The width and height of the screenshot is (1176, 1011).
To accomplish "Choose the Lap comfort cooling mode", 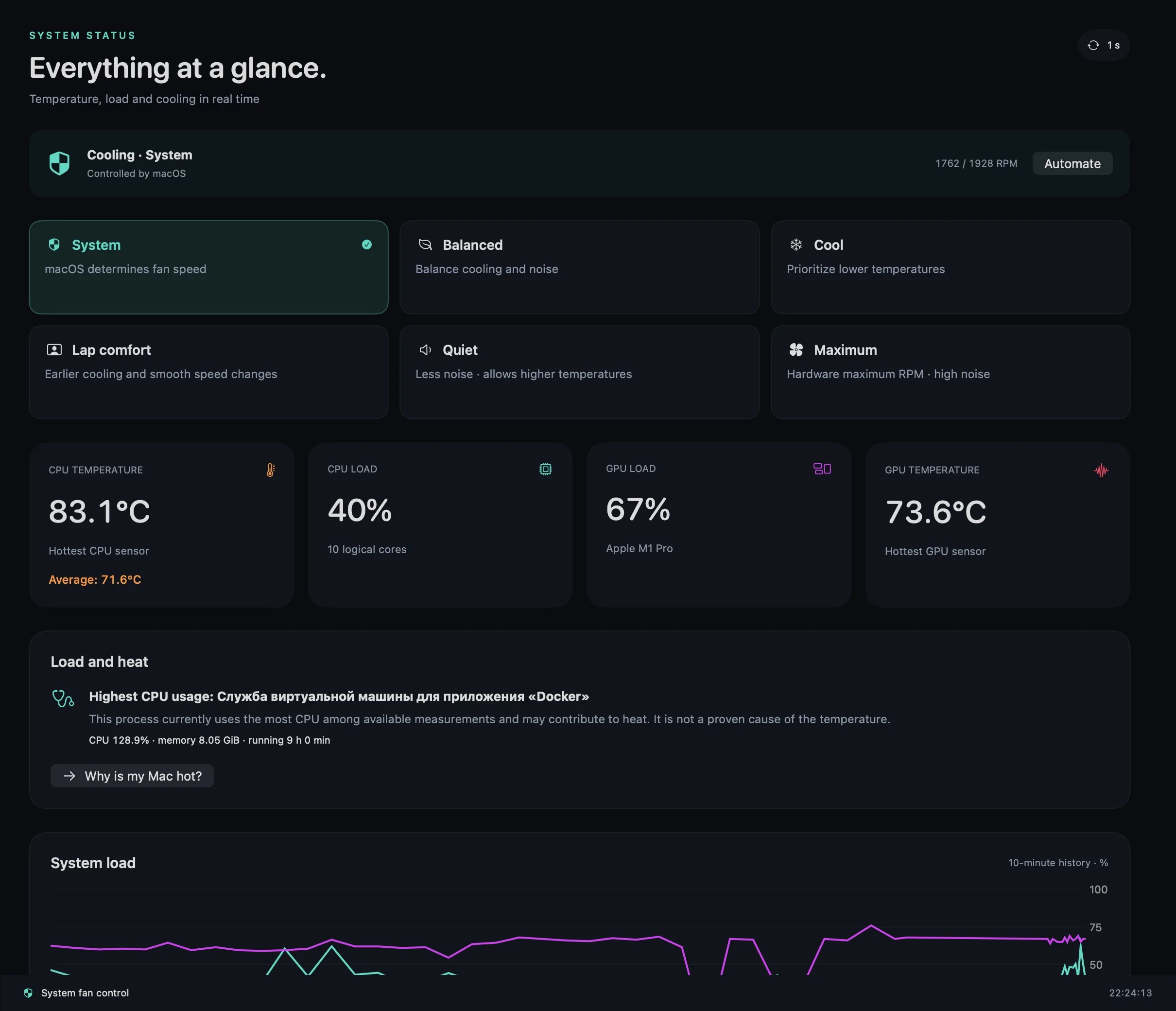I will click(209, 372).
